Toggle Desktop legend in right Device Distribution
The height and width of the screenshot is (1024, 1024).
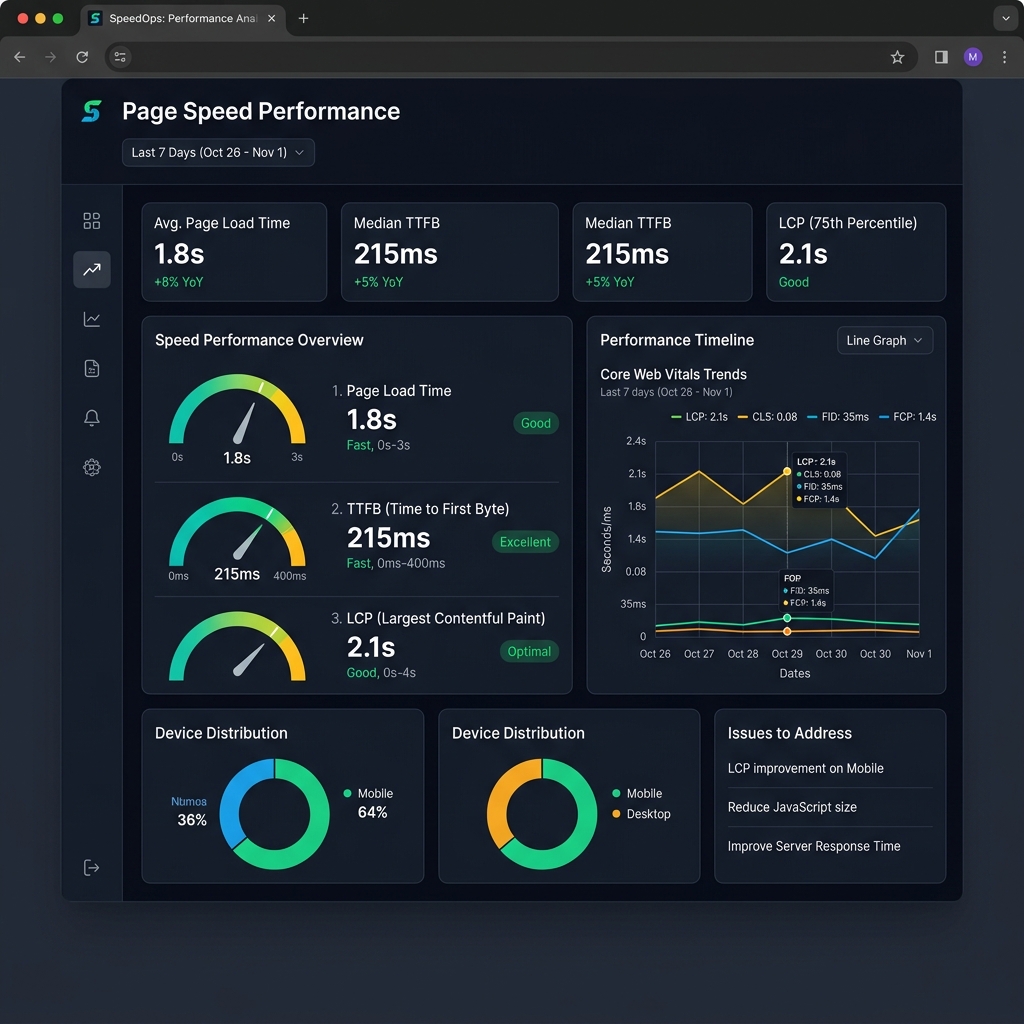point(641,814)
